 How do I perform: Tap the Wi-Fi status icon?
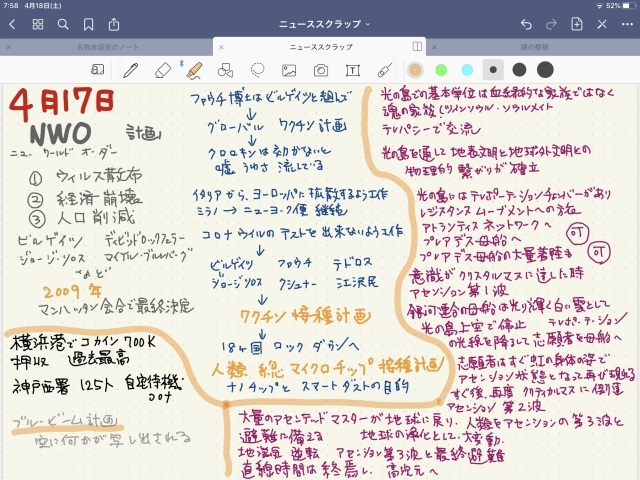point(600,6)
